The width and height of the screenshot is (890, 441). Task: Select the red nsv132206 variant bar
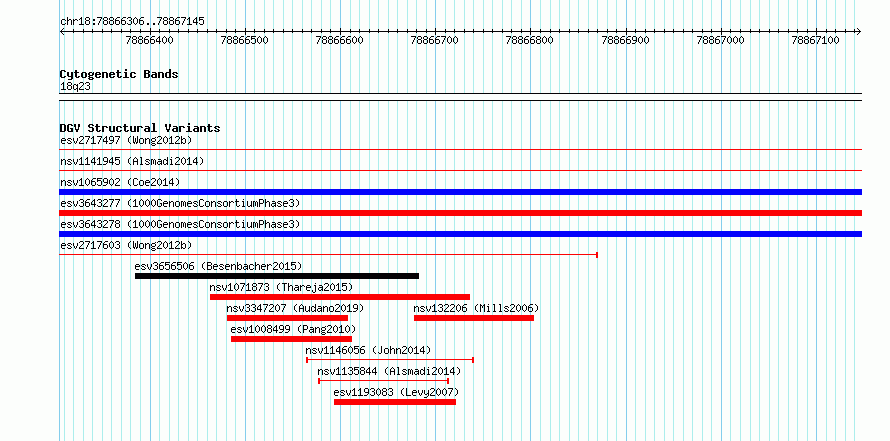[x=474, y=318]
